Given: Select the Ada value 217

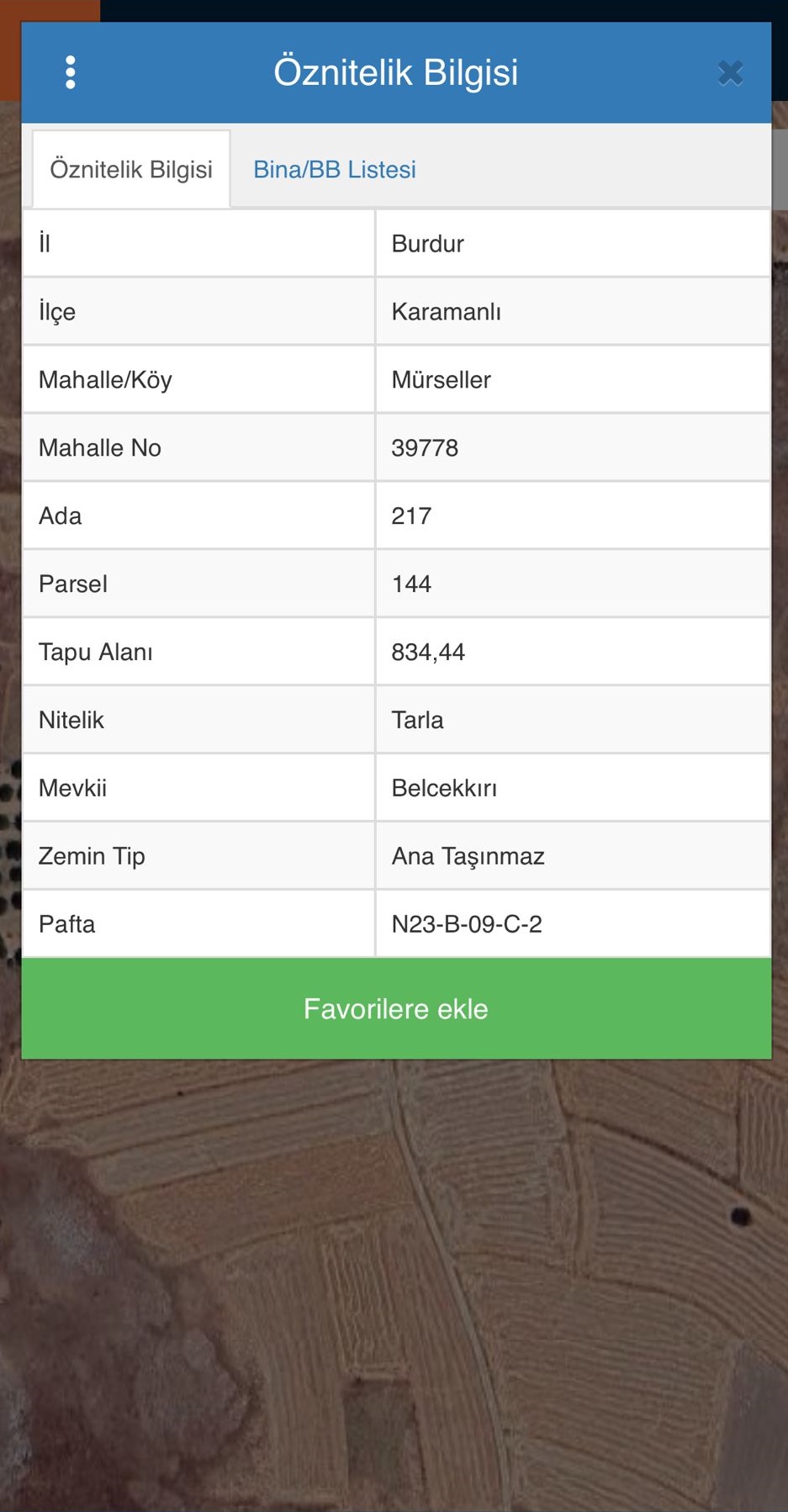Looking at the screenshot, I should tap(411, 516).
